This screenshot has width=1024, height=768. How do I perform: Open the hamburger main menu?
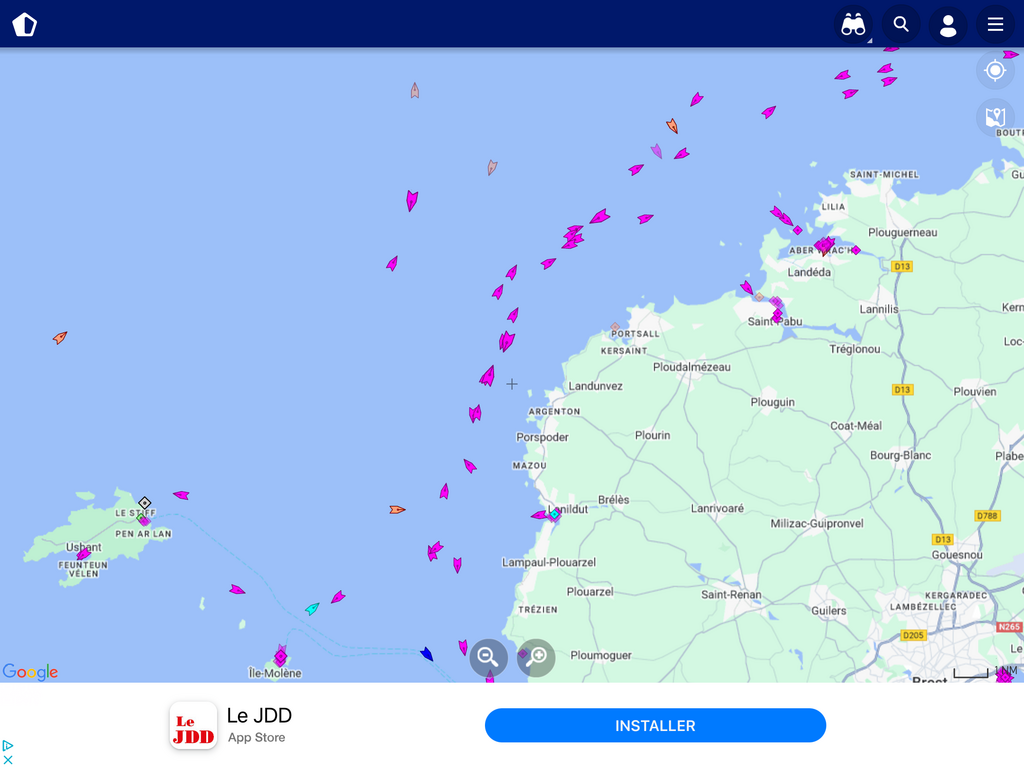[995, 25]
